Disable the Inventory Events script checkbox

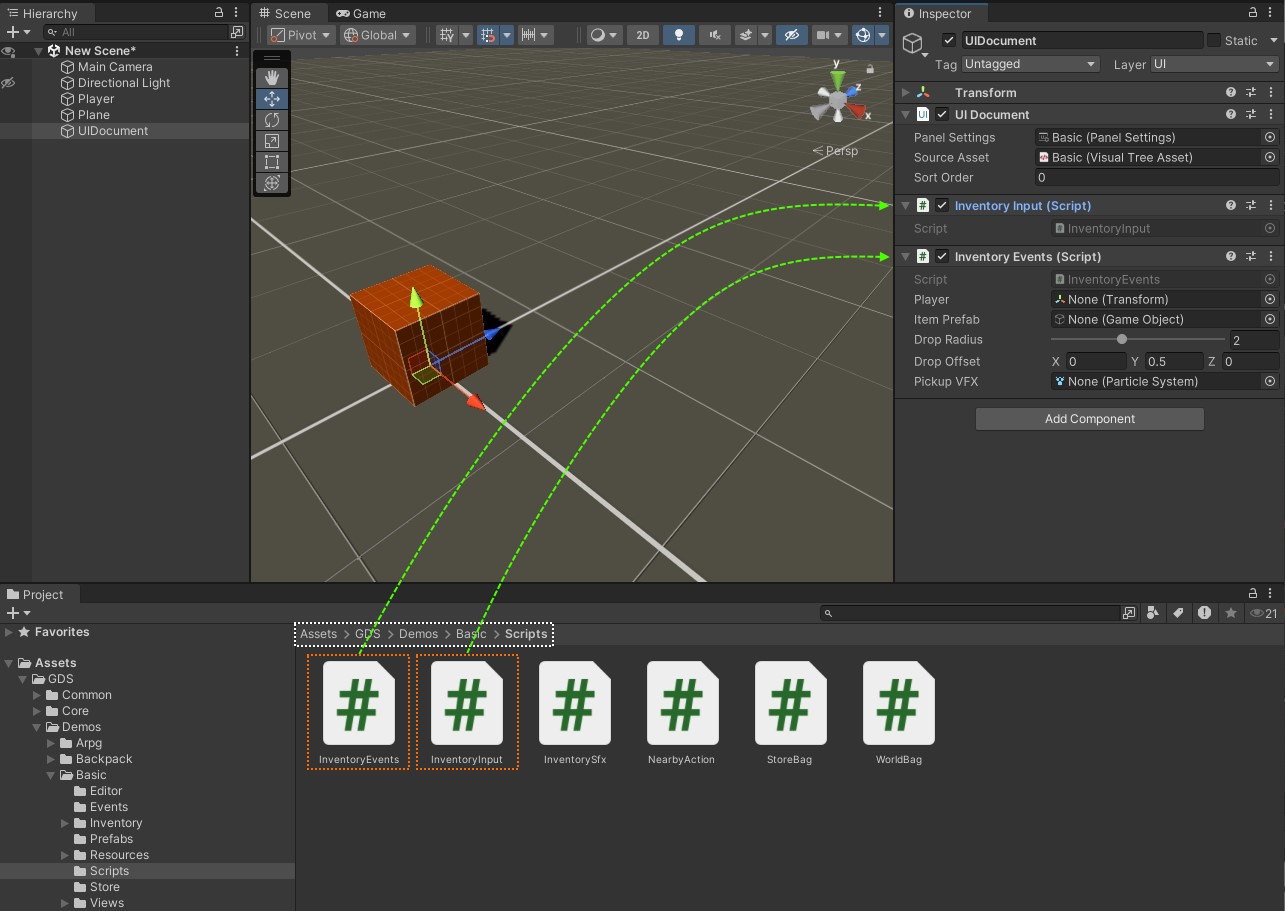(942, 257)
